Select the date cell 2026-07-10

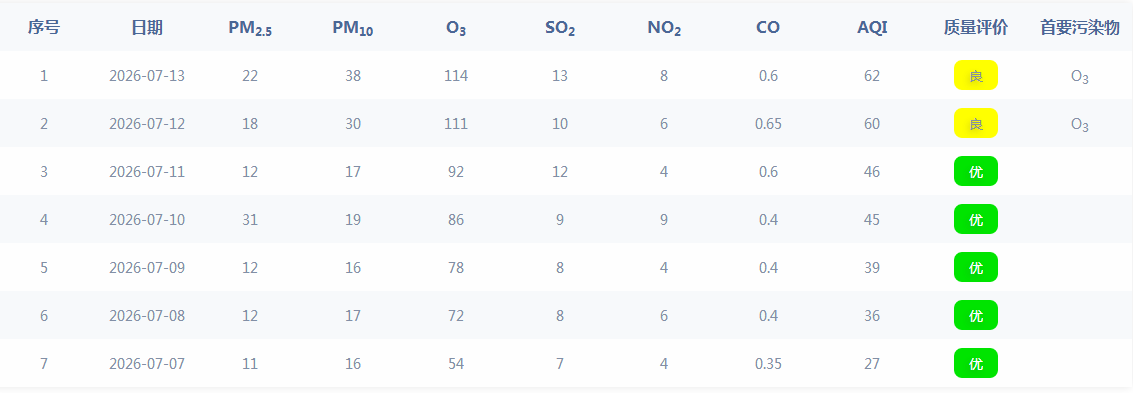click(x=147, y=220)
